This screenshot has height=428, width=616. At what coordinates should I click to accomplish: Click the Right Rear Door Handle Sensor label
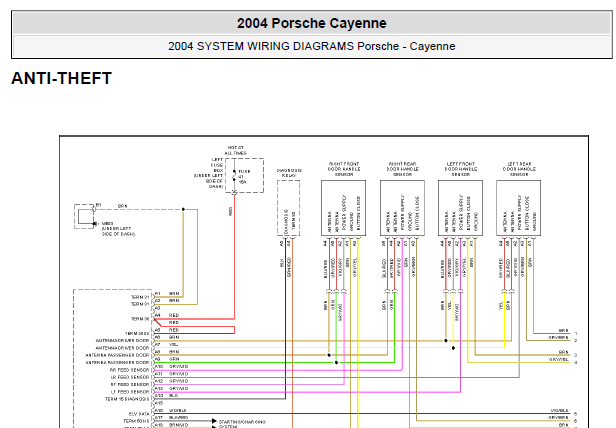click(402, 169)
